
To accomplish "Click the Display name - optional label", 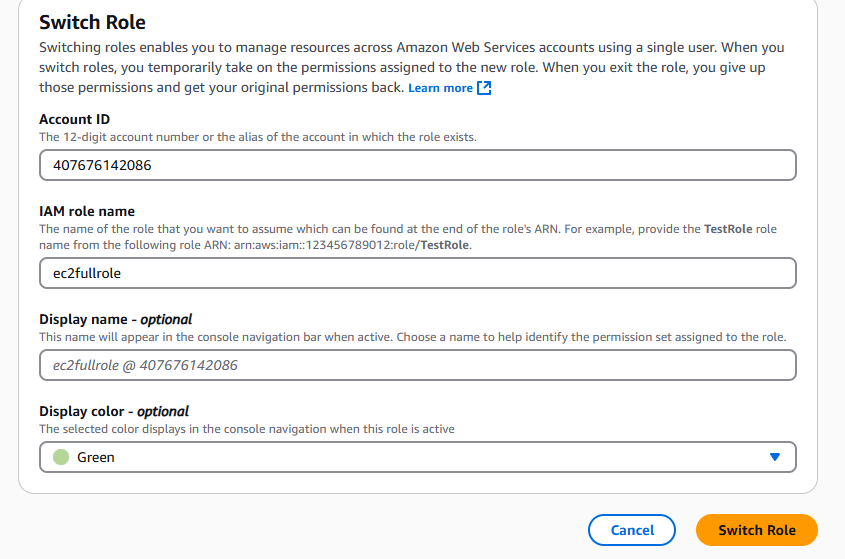I will (115, 319).
